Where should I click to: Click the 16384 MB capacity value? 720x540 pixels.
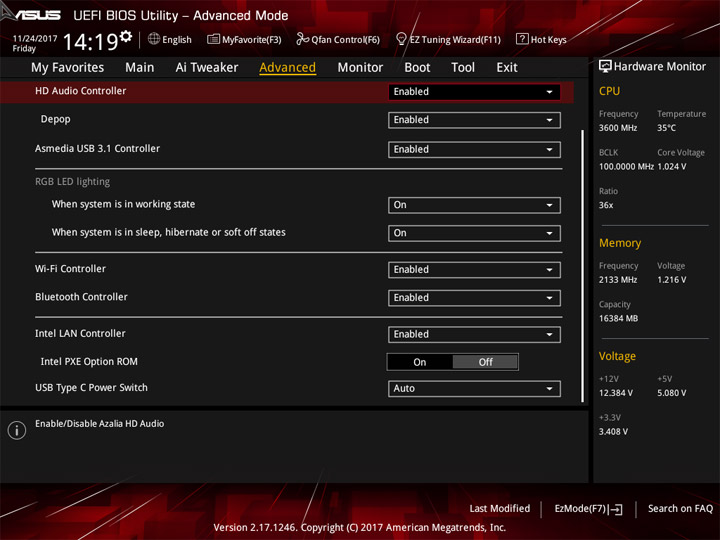pyautogui.click(x=618, y=319)
